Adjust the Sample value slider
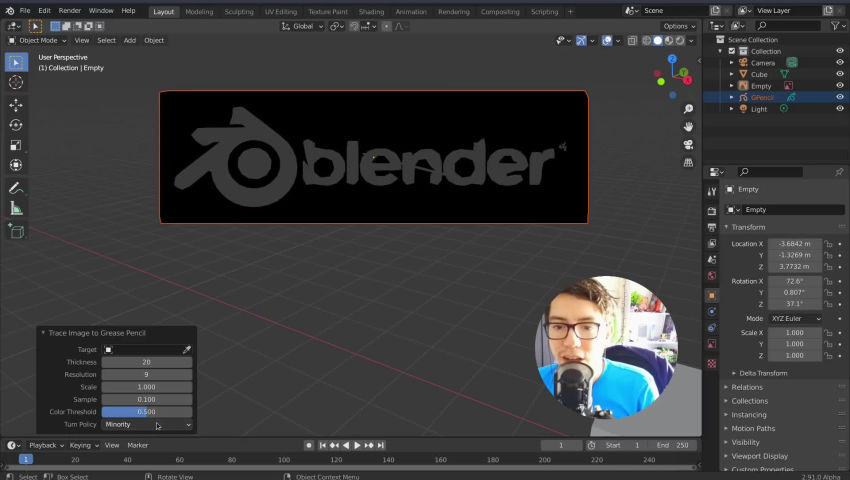Screen dimensions: 850x480 click(147, 400)
